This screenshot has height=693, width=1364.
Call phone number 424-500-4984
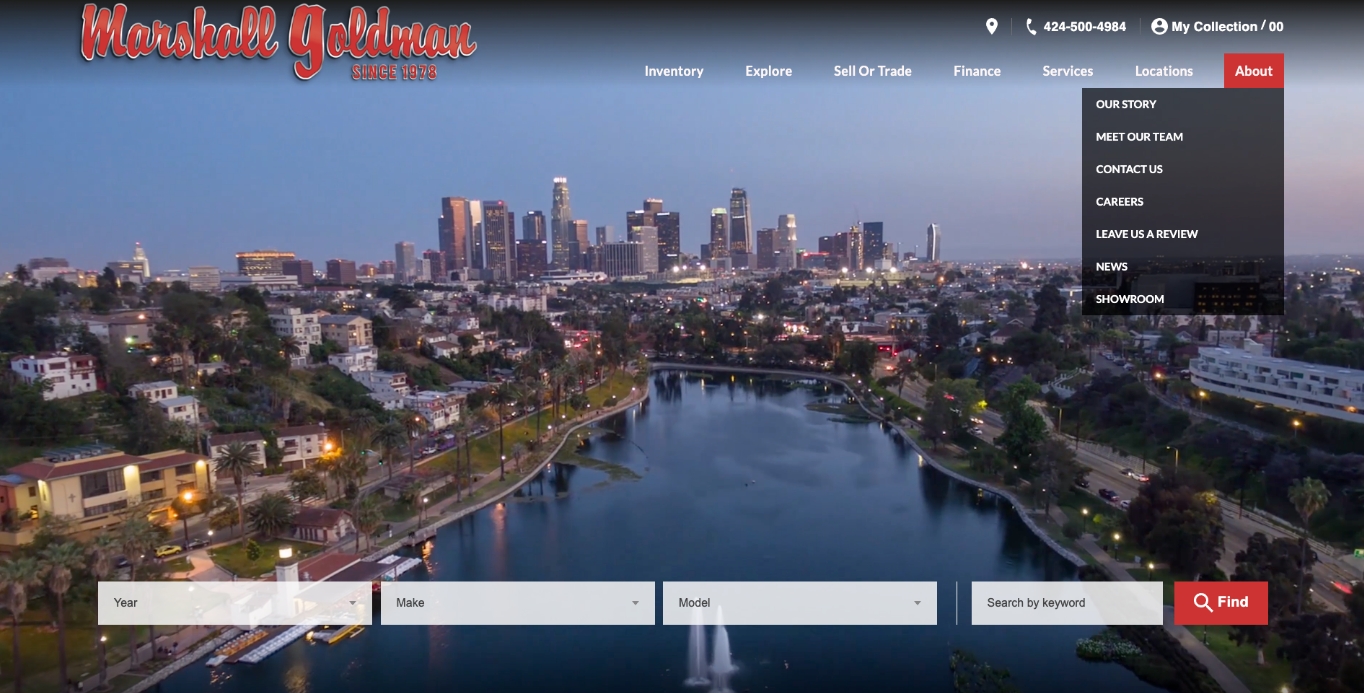coord(1085,27)
